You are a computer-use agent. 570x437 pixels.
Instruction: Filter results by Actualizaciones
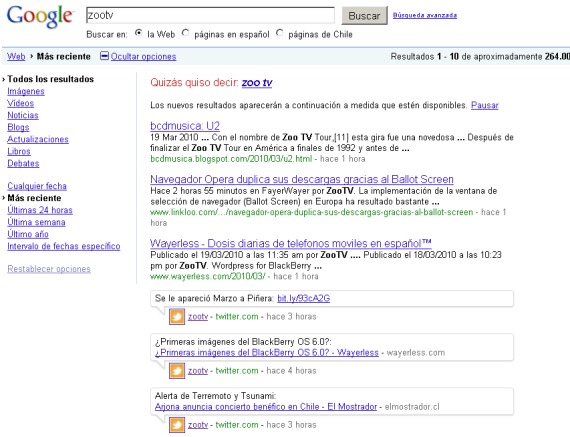pos(38,139)
